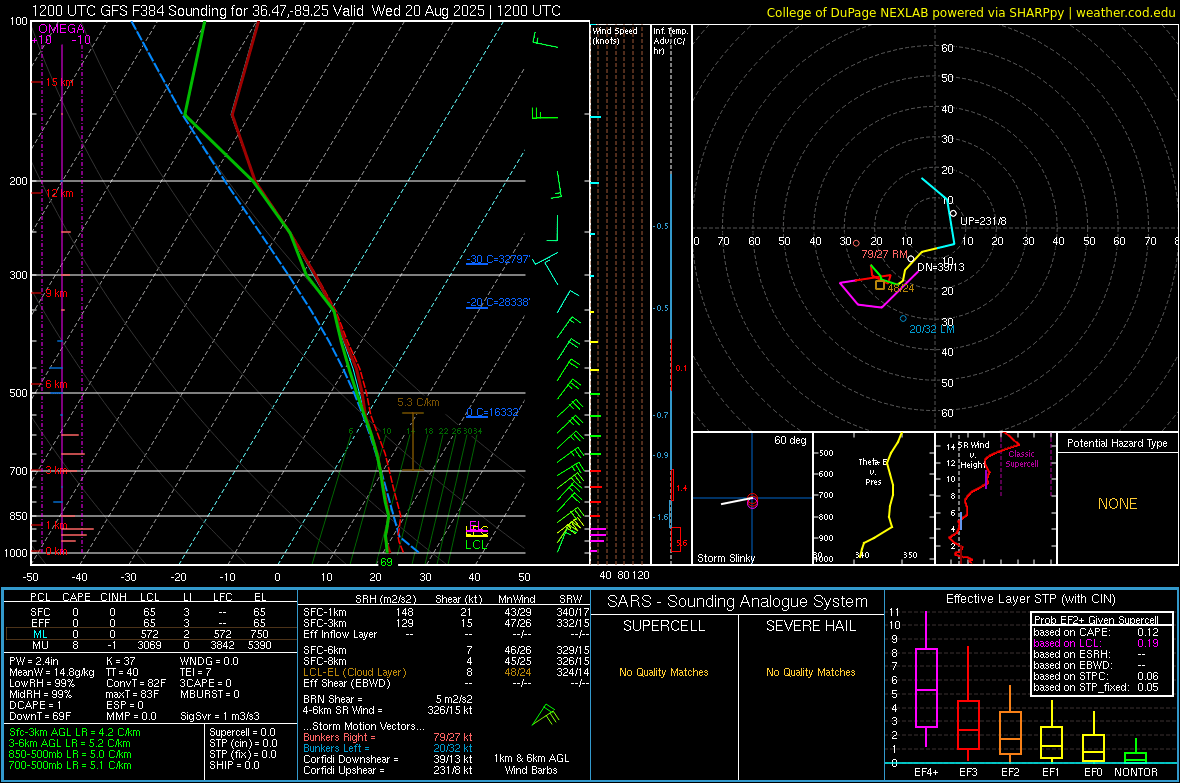Screen dimensions: 1180x783
Task: Click No Quality Matches under SEVERE HAIL
Action: tap(810, 672)
